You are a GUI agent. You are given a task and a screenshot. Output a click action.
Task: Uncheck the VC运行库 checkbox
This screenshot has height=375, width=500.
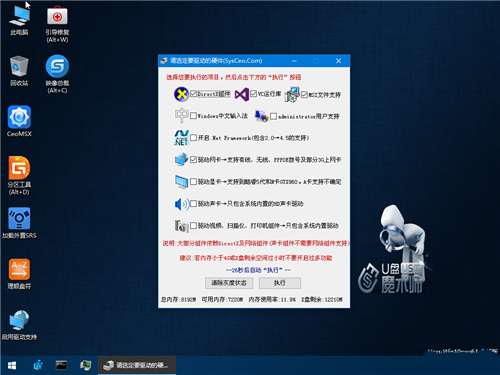(x=253, y=94)
